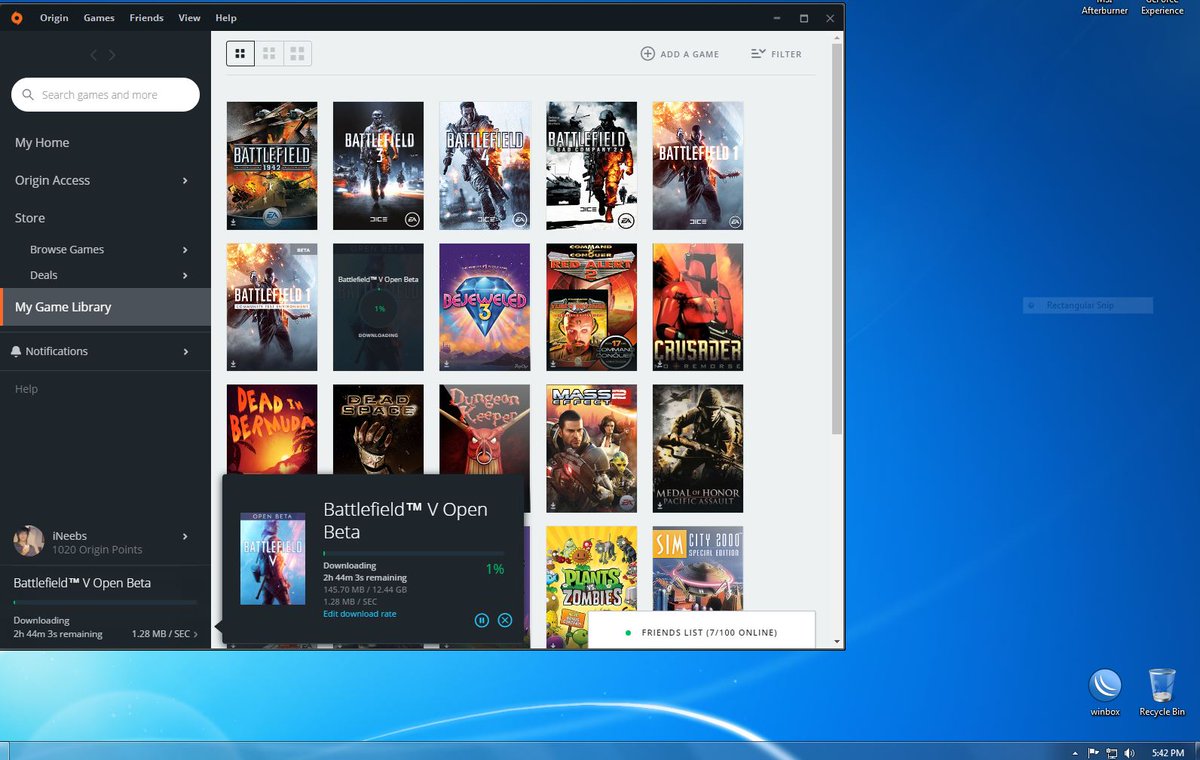This screenshot has width=1200, height=760.
Task: Click the Edit download rate link
Action: [x=360, y=614]
